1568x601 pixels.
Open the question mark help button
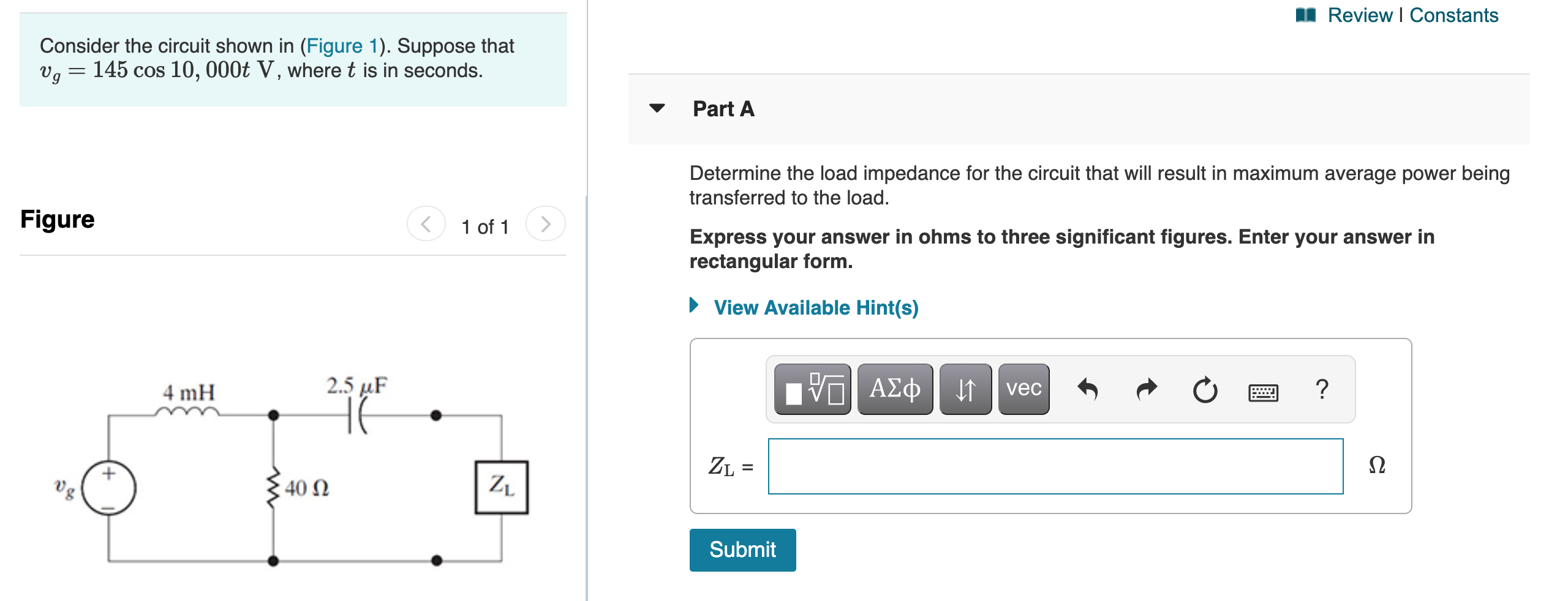1322,389
